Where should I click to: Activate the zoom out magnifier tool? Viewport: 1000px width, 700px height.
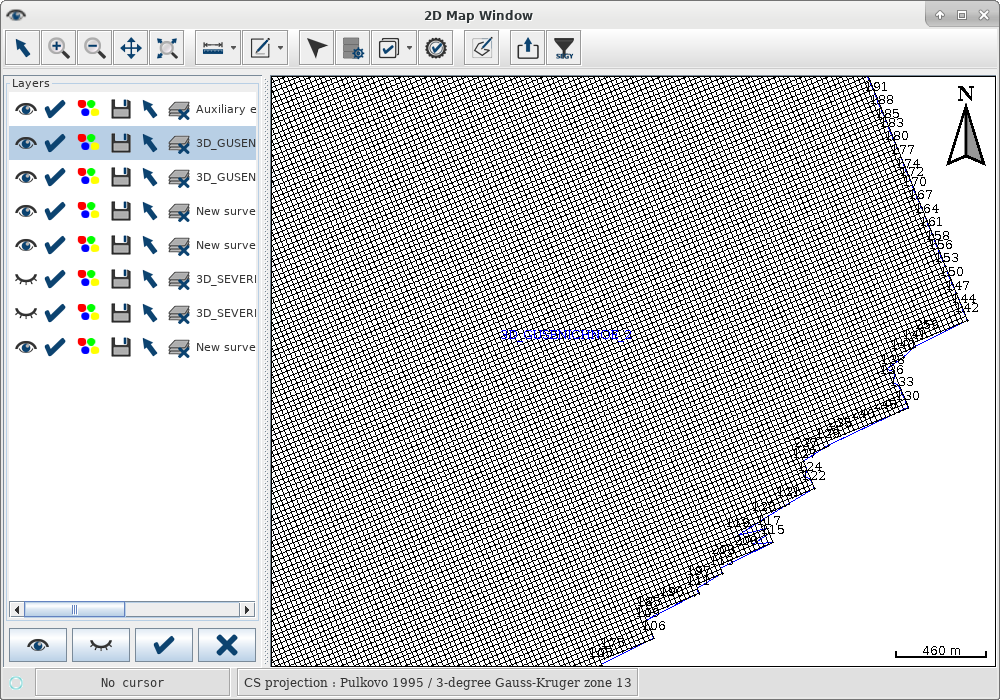tap(94, 48)
